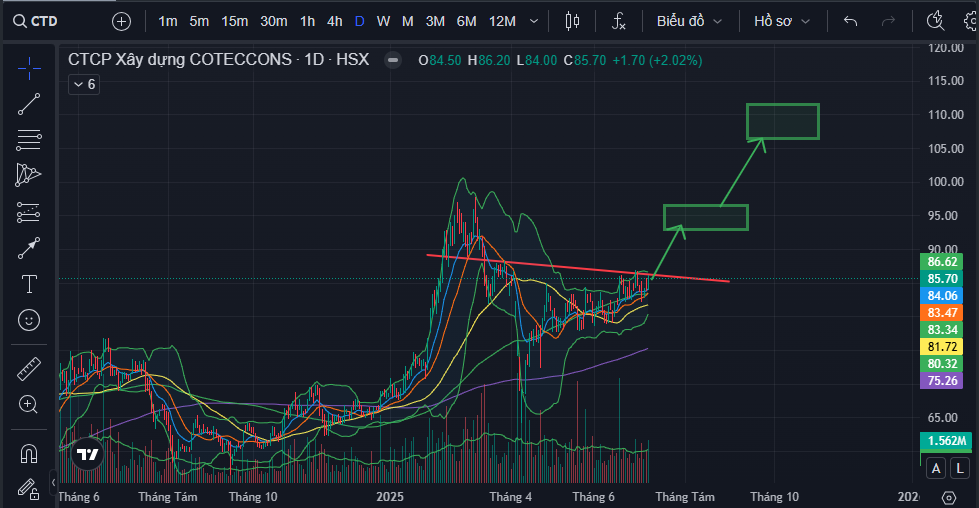The image size is (979, 508).
Task: Toggle lock all drawings pencil icon
Action: 29,489
